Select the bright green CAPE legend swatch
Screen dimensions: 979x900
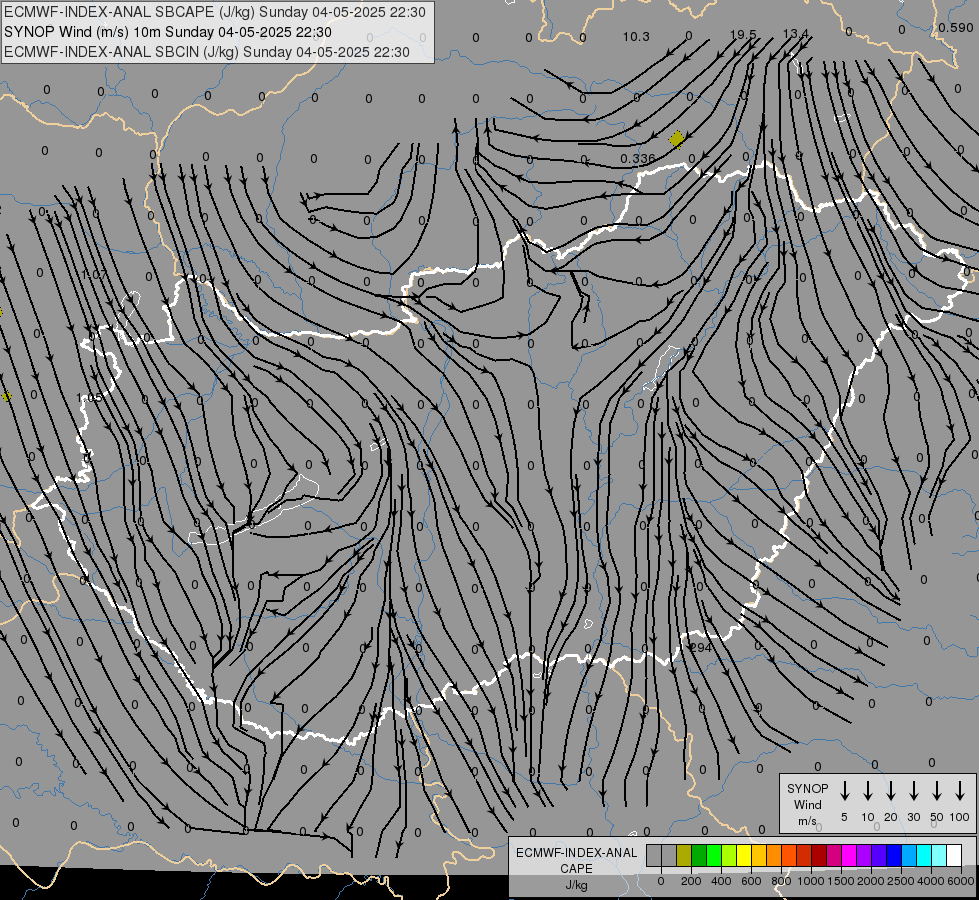point(714,855)
